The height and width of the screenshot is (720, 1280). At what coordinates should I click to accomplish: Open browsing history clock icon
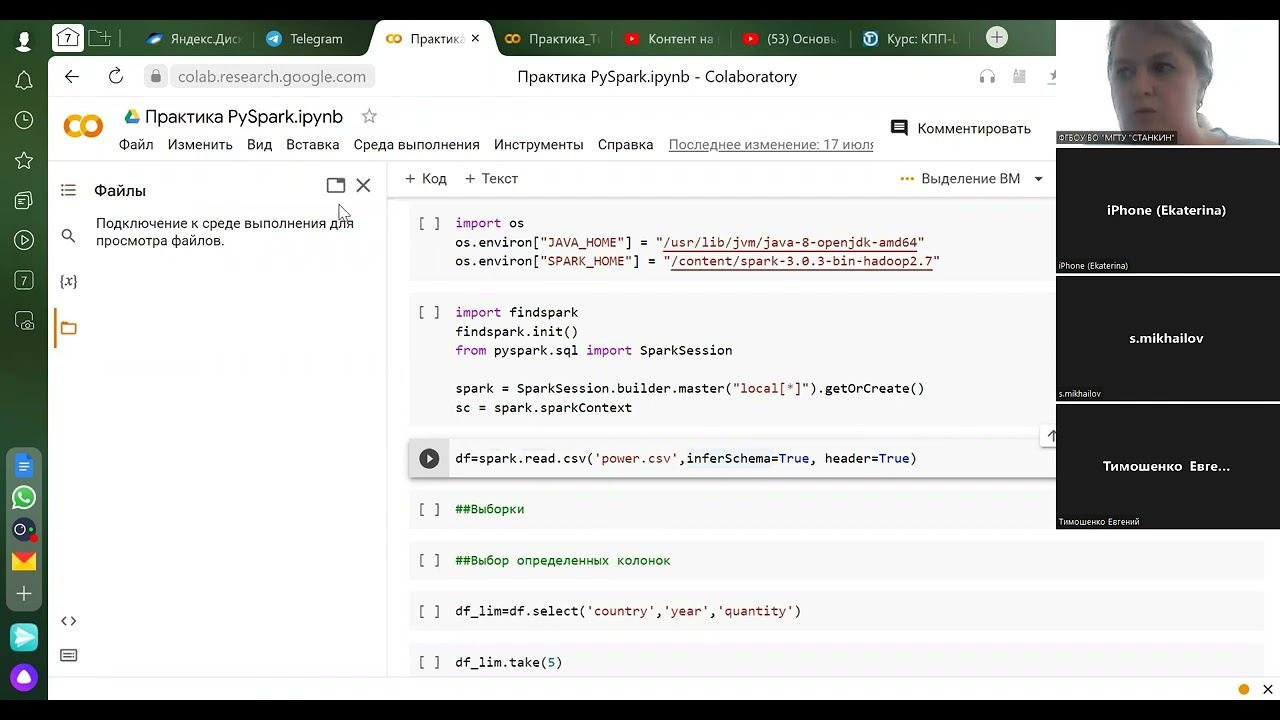[24, 120]
